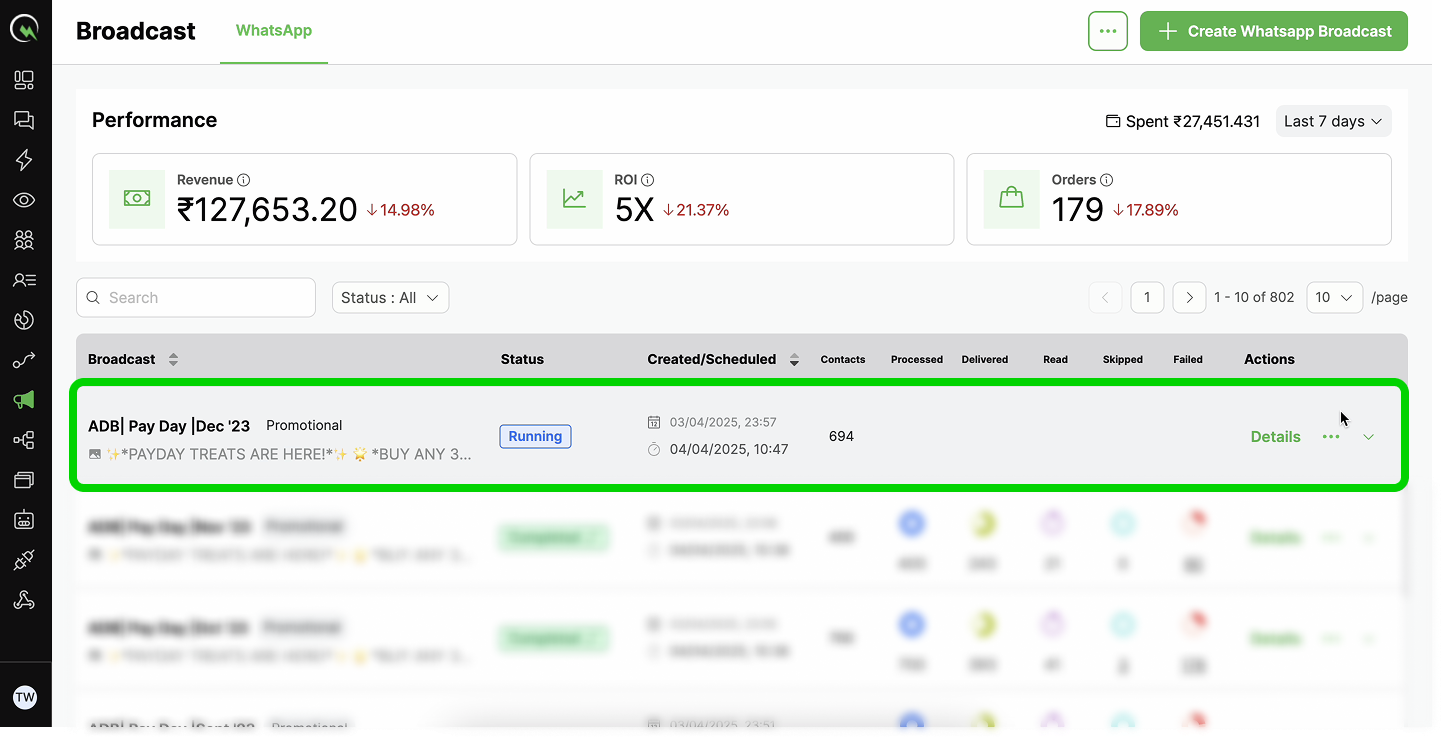Click the Revenue info icon
1442x737 pixels.
244,180
